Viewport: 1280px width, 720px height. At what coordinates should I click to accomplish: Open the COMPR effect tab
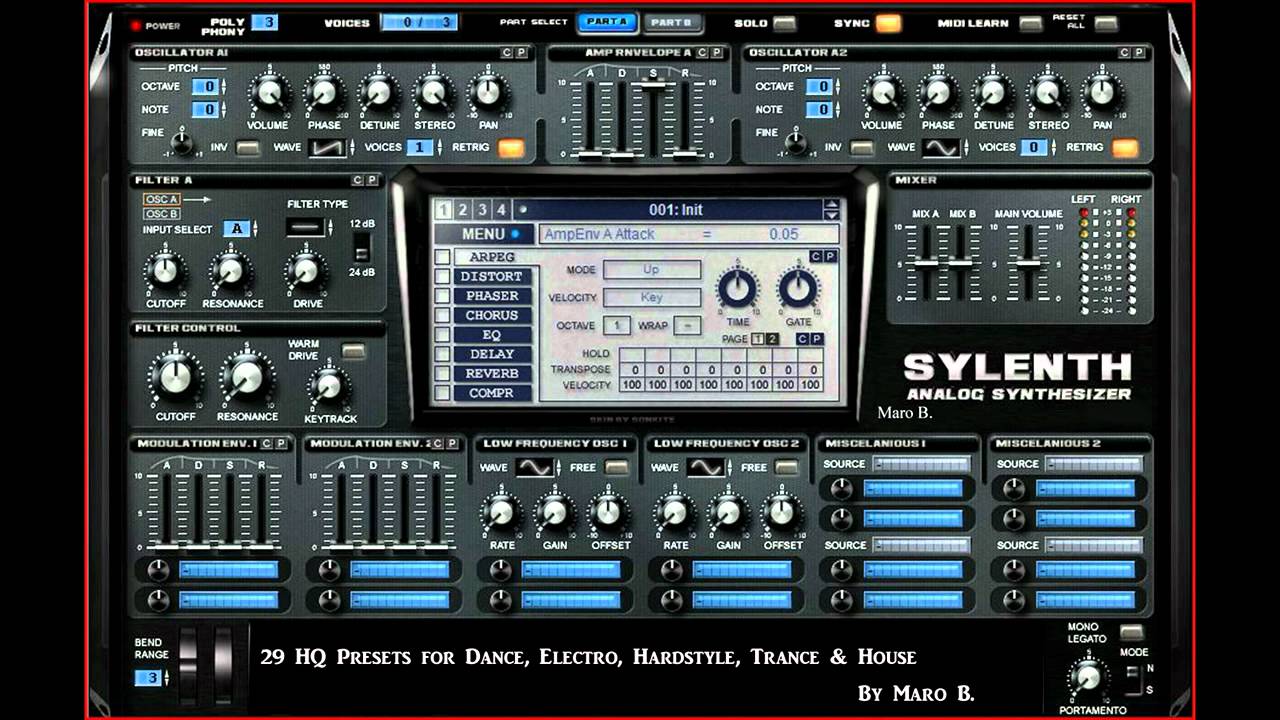[492, 393]
